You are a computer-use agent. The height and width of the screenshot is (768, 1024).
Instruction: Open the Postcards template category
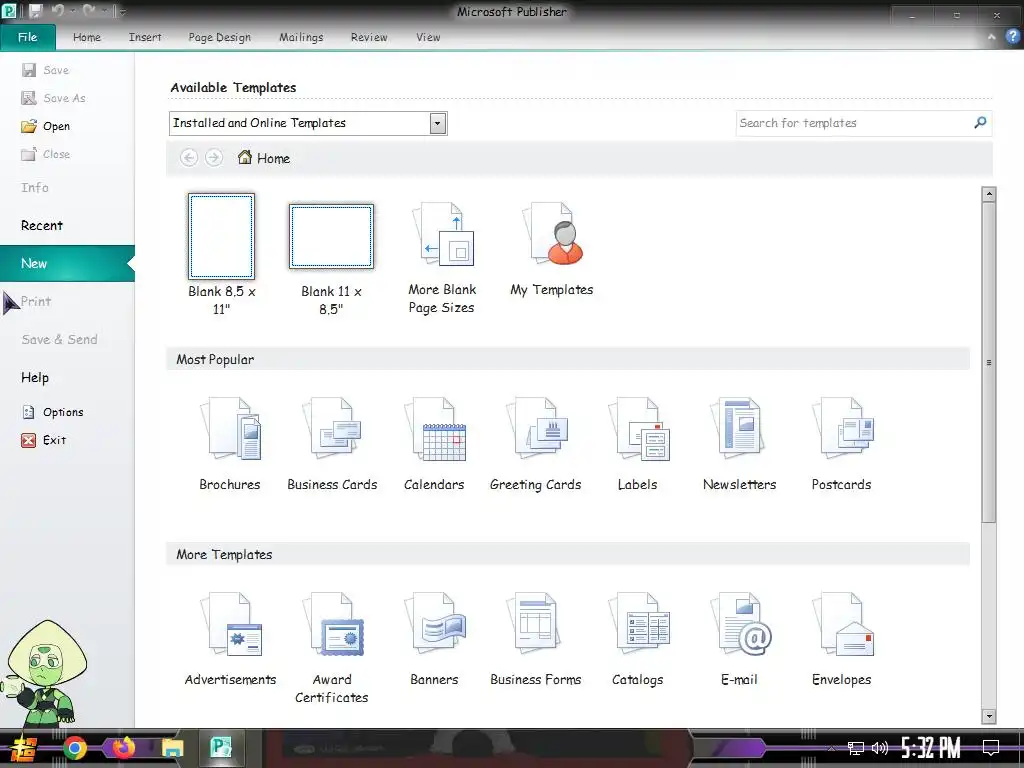841,444
